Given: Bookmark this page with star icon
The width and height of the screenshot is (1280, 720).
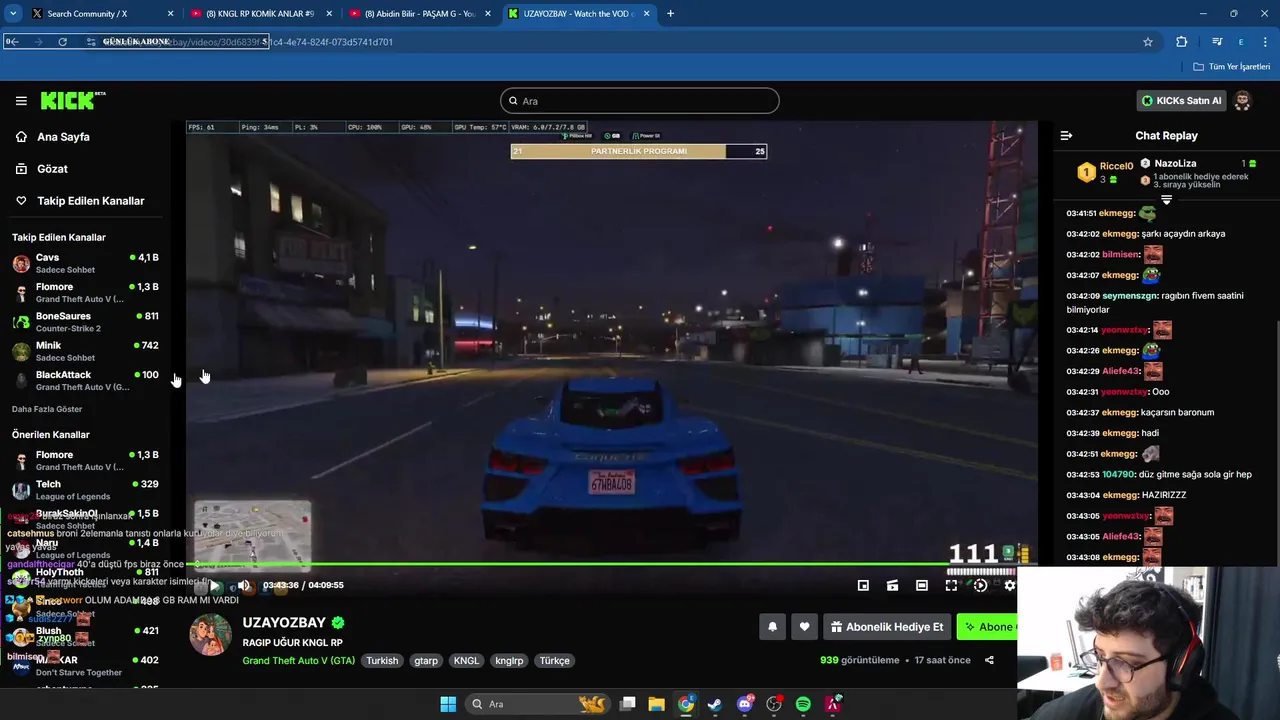Looking at the screenshot, I should point(1148,42).
